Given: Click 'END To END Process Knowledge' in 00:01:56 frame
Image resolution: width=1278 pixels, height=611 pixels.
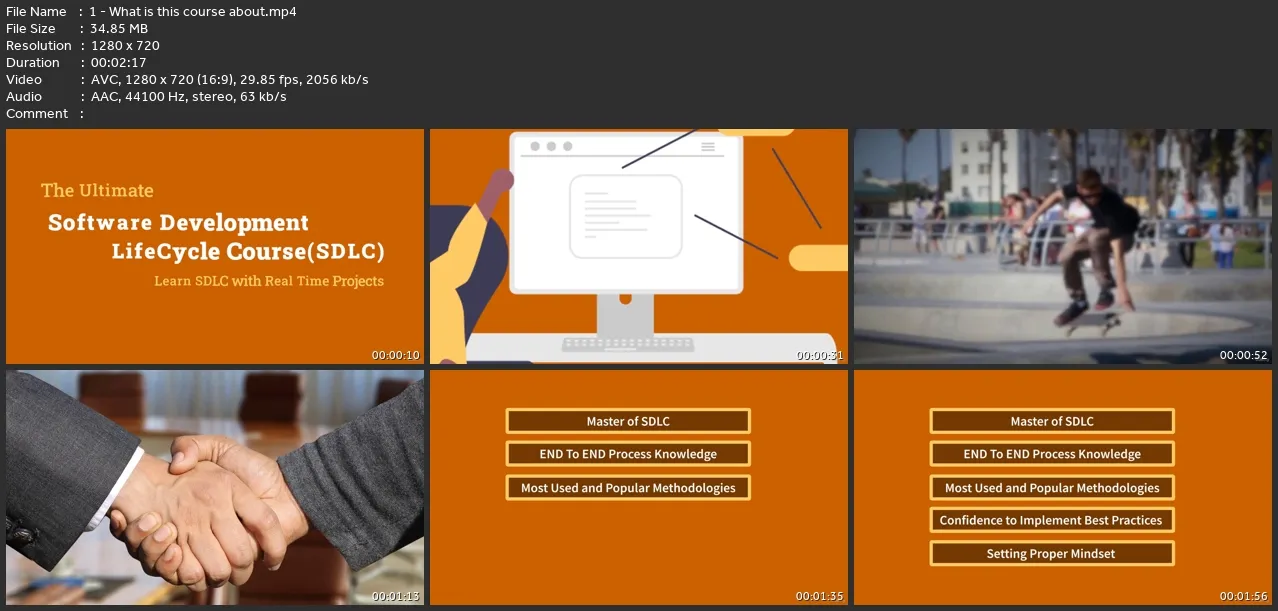Looking at the screenshot, I should tap(1052, 454).
